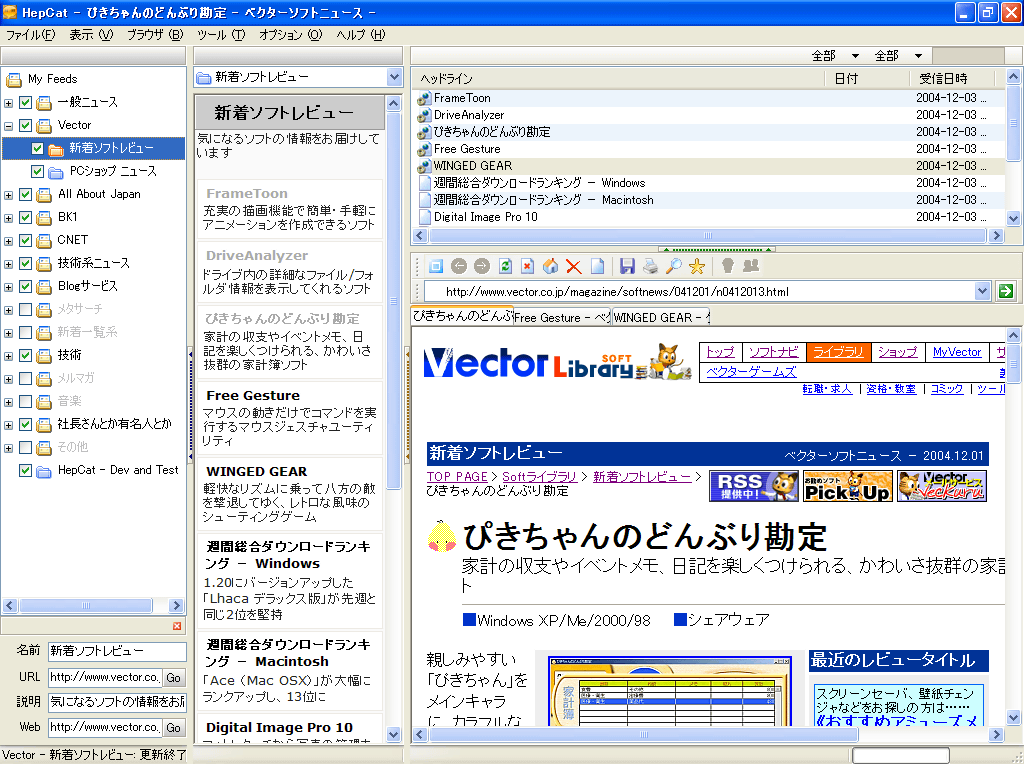Open the ツール(T) menu
Screen dimensions: 1024x768
[221, 35]
